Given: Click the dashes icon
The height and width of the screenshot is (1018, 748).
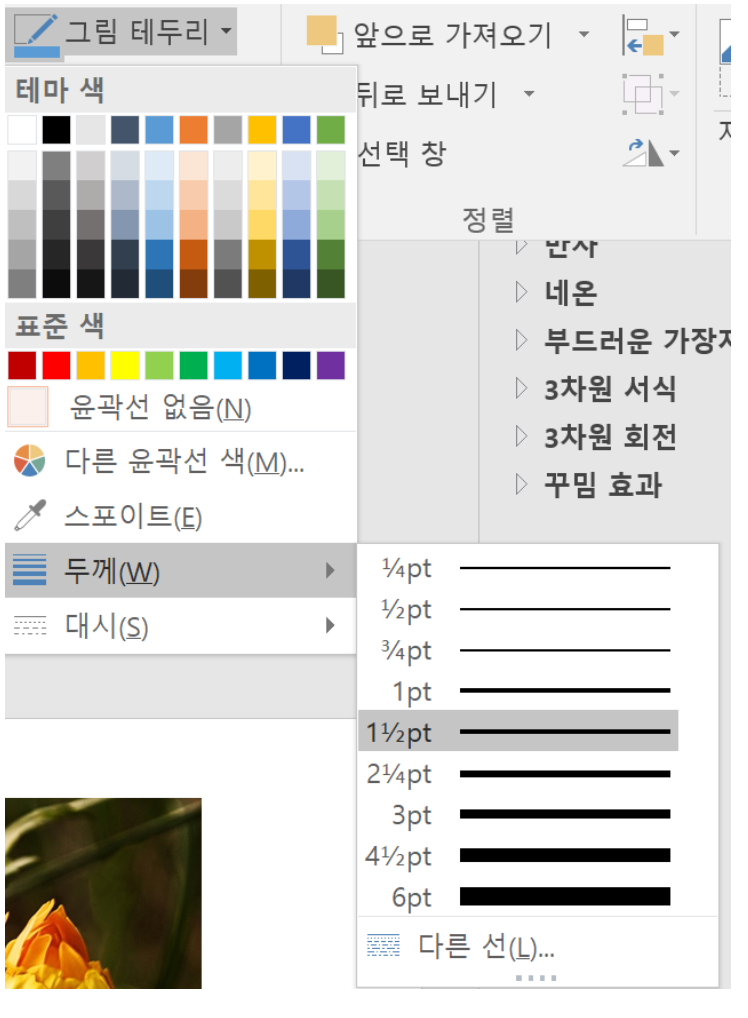Looking at the screenshot, I should pyautogui.click(x=30, y=625).
